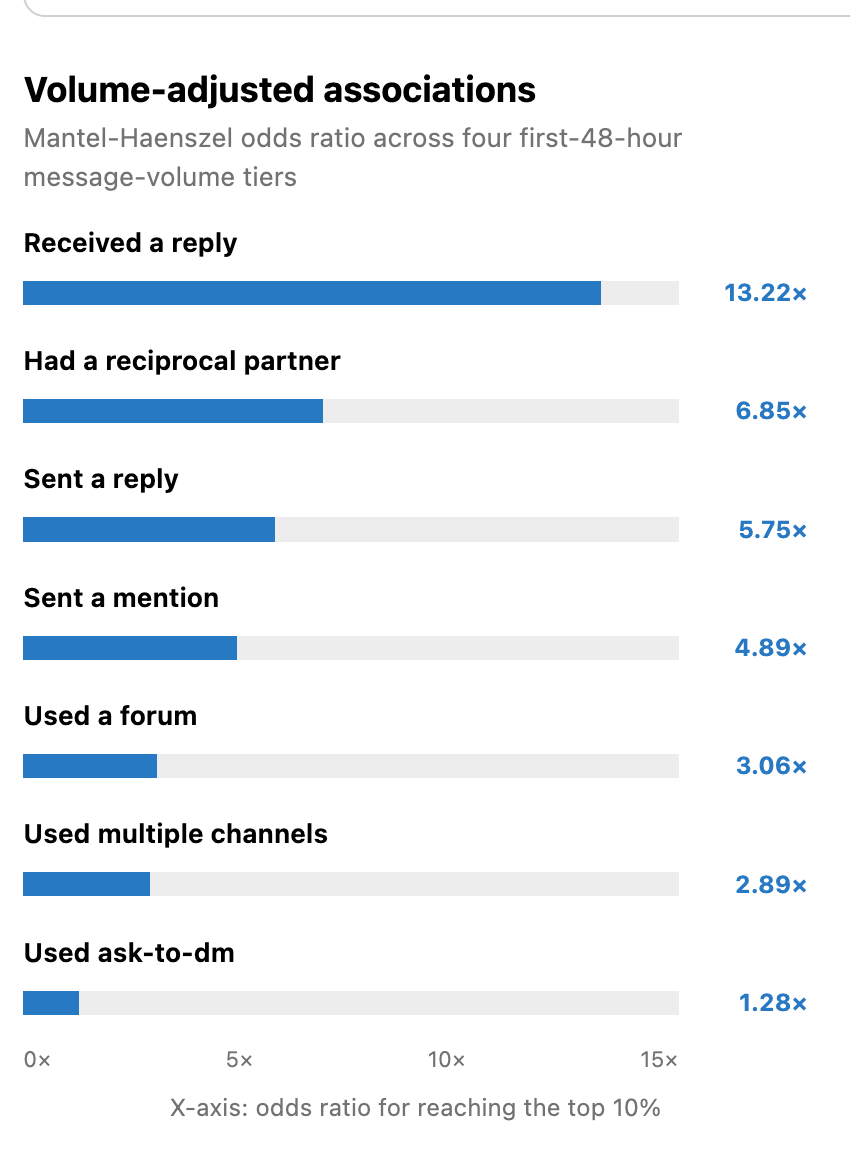Select the Had a reciprocal partner label

point(182,362)
